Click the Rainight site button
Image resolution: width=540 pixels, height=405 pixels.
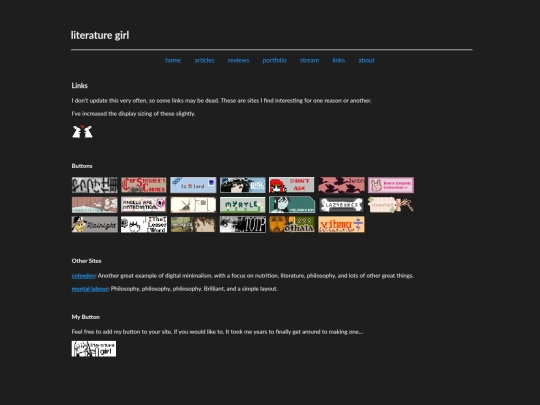point(95,224)
